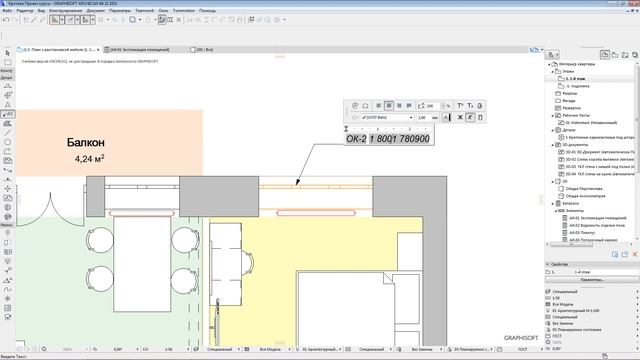Screen dimensions: 640x360
Task: Click the text indent ruler marker
Action: pos(346,129)
